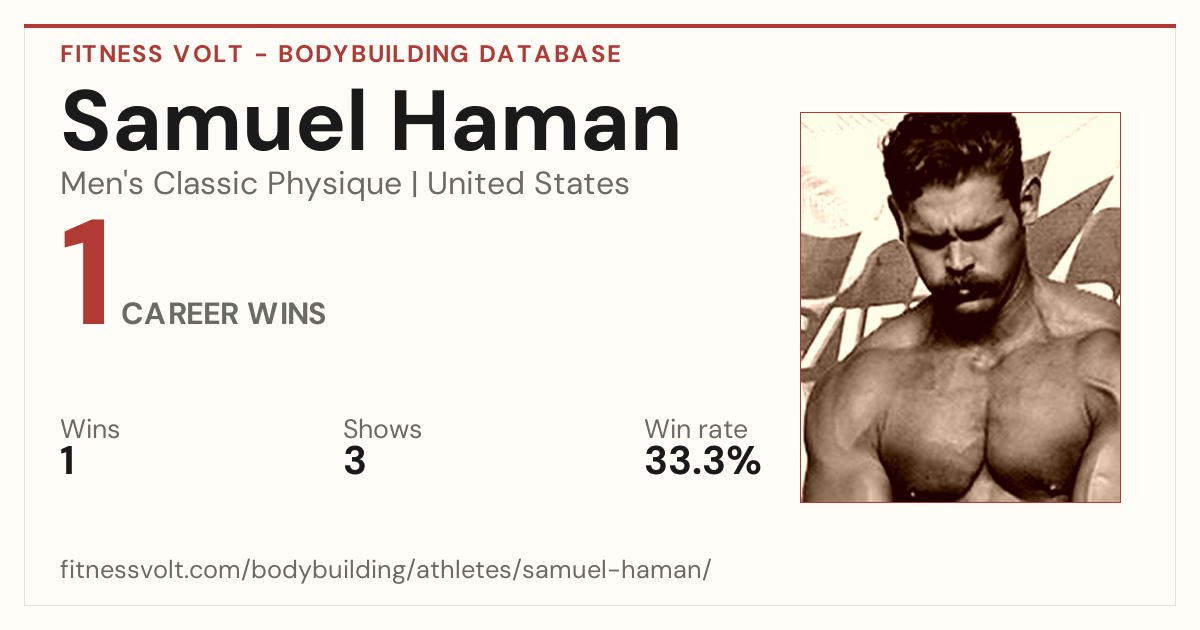Viewport: 1200px width, 630px height.
Task: Click the CAREER WINS label
Action: [x=224, y=314]
